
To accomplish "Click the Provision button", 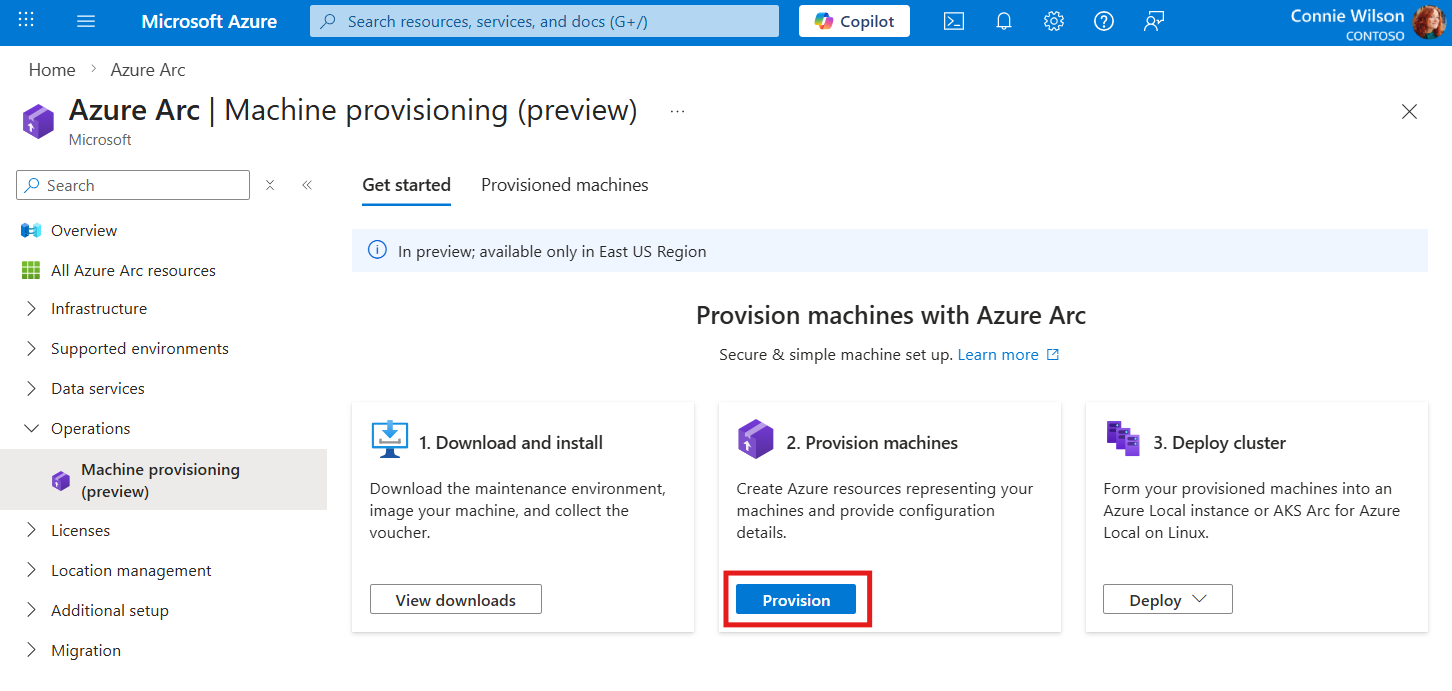I will (x=796, y=600).
